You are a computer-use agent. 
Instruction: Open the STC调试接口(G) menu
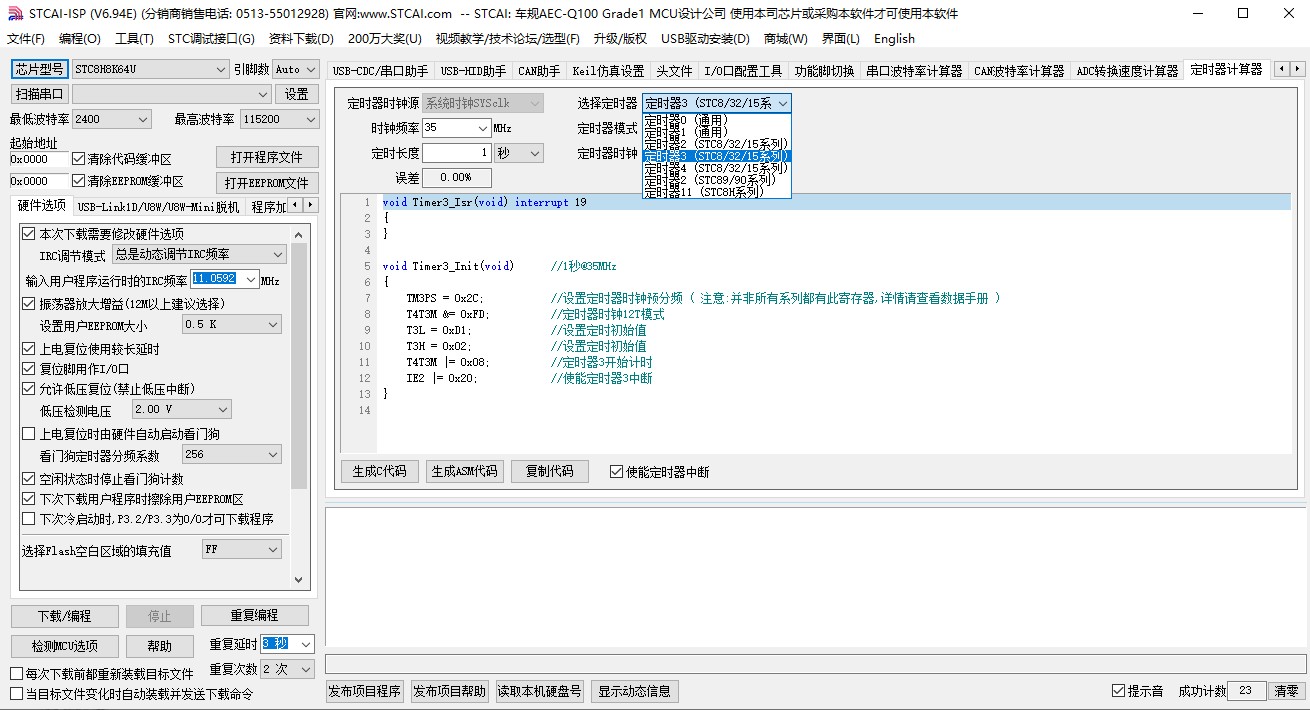211,38
